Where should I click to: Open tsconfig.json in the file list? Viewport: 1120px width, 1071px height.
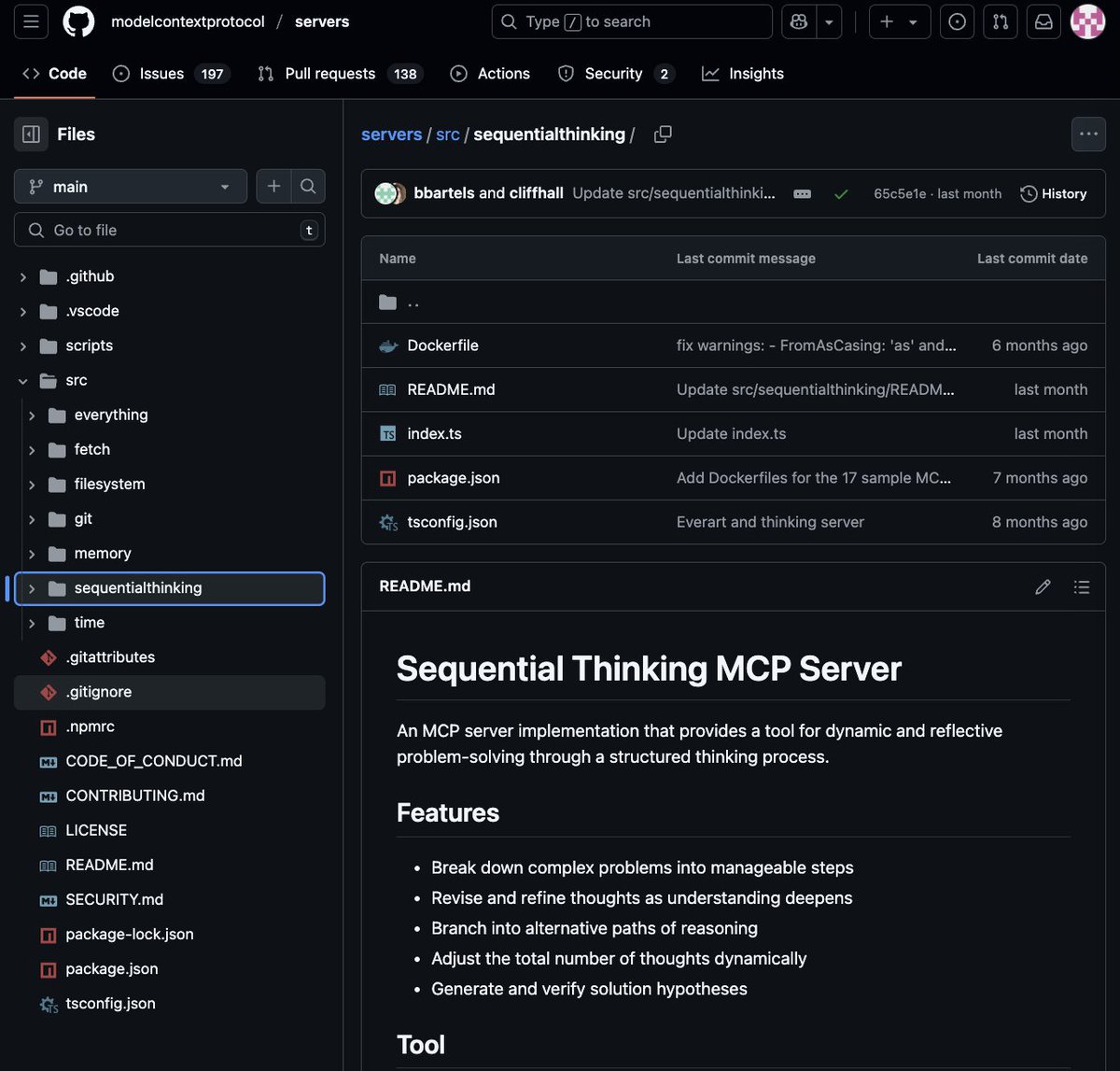point(452,522)
